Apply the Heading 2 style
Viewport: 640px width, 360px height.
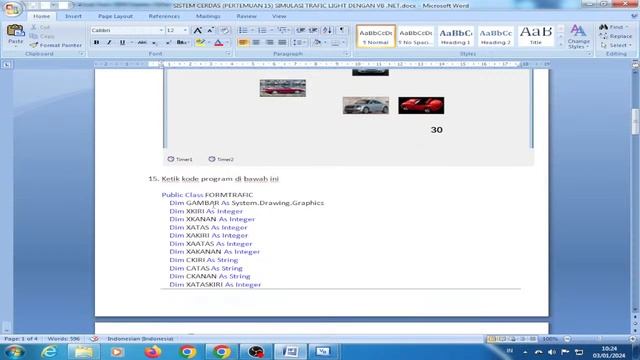point(496,36)
